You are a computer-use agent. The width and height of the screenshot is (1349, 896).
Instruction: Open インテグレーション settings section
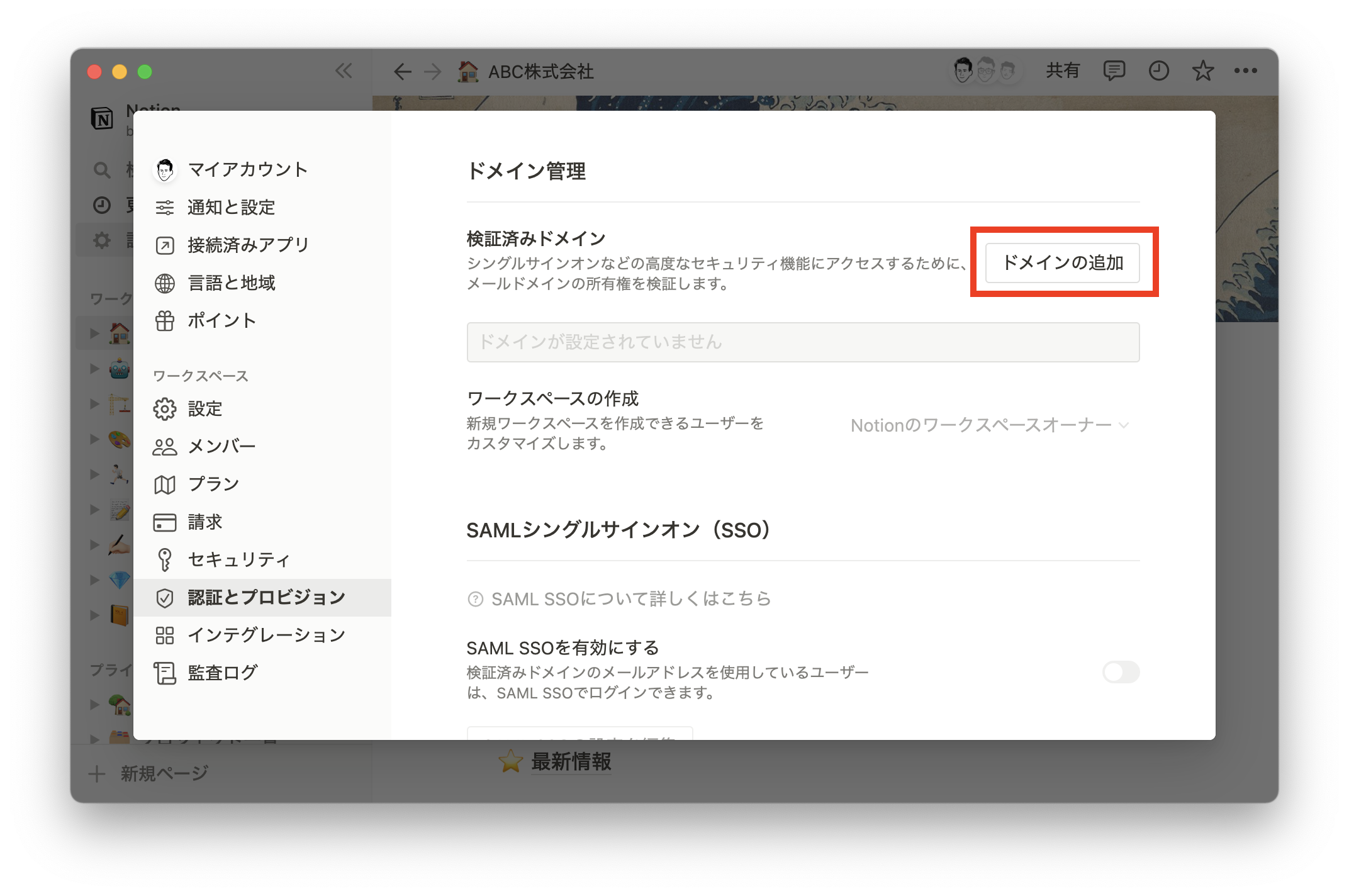(266, 635)
